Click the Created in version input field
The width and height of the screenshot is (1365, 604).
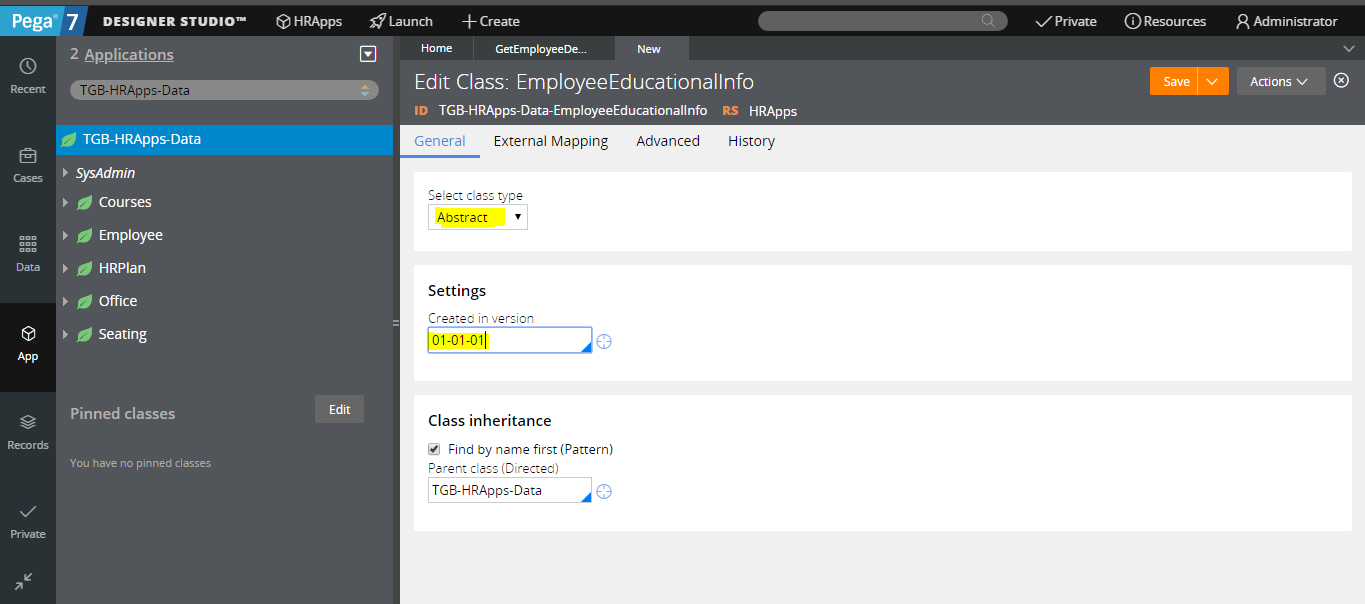pyautogui.click(x=510, y=340)
